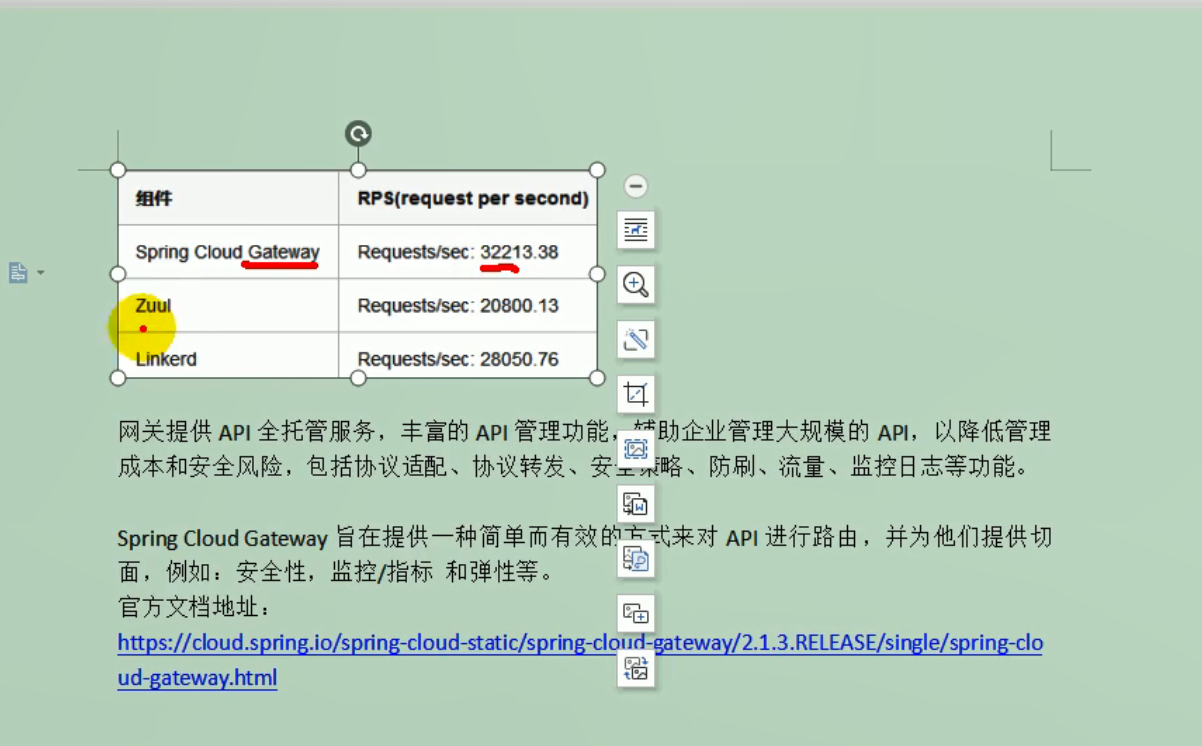The image size is (1202, 746).
Task: Open the image layout options icon
Action: (x=636, y=230)
